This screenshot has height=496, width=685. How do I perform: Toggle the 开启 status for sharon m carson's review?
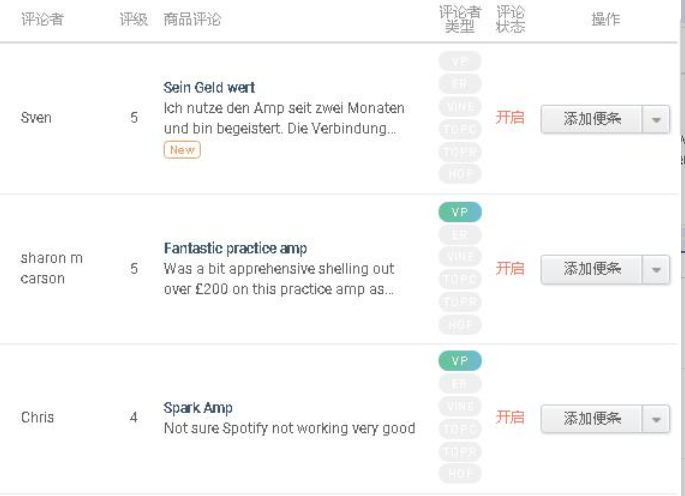tap(510, 268)
